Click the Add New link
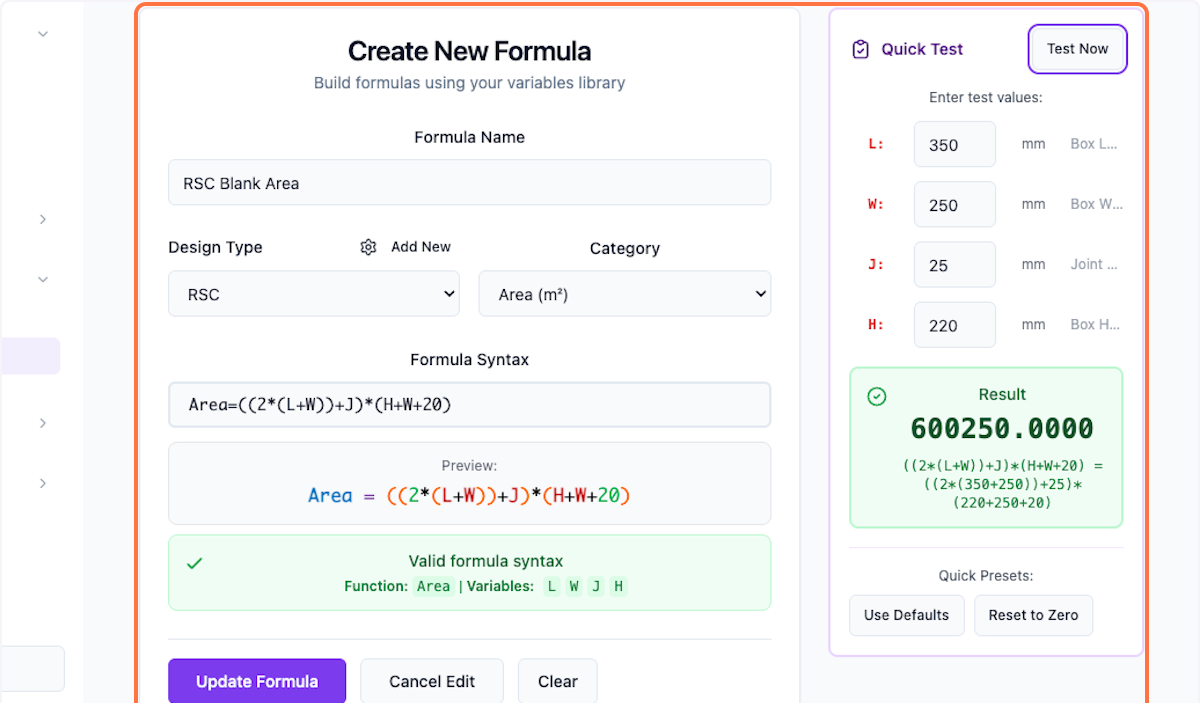 point(420,246)
